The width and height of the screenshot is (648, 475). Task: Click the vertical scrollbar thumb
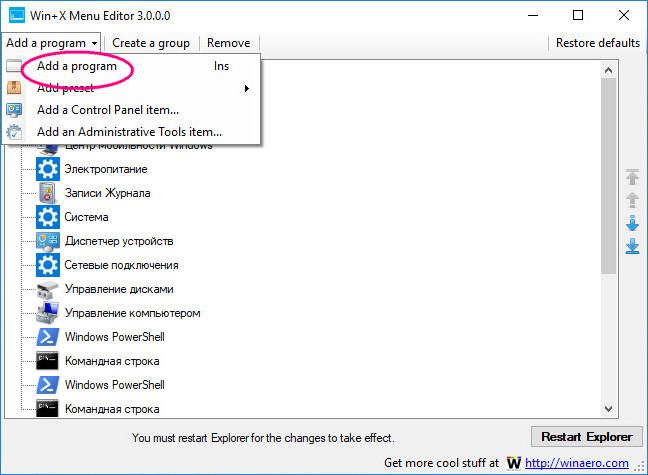(608, 176)
